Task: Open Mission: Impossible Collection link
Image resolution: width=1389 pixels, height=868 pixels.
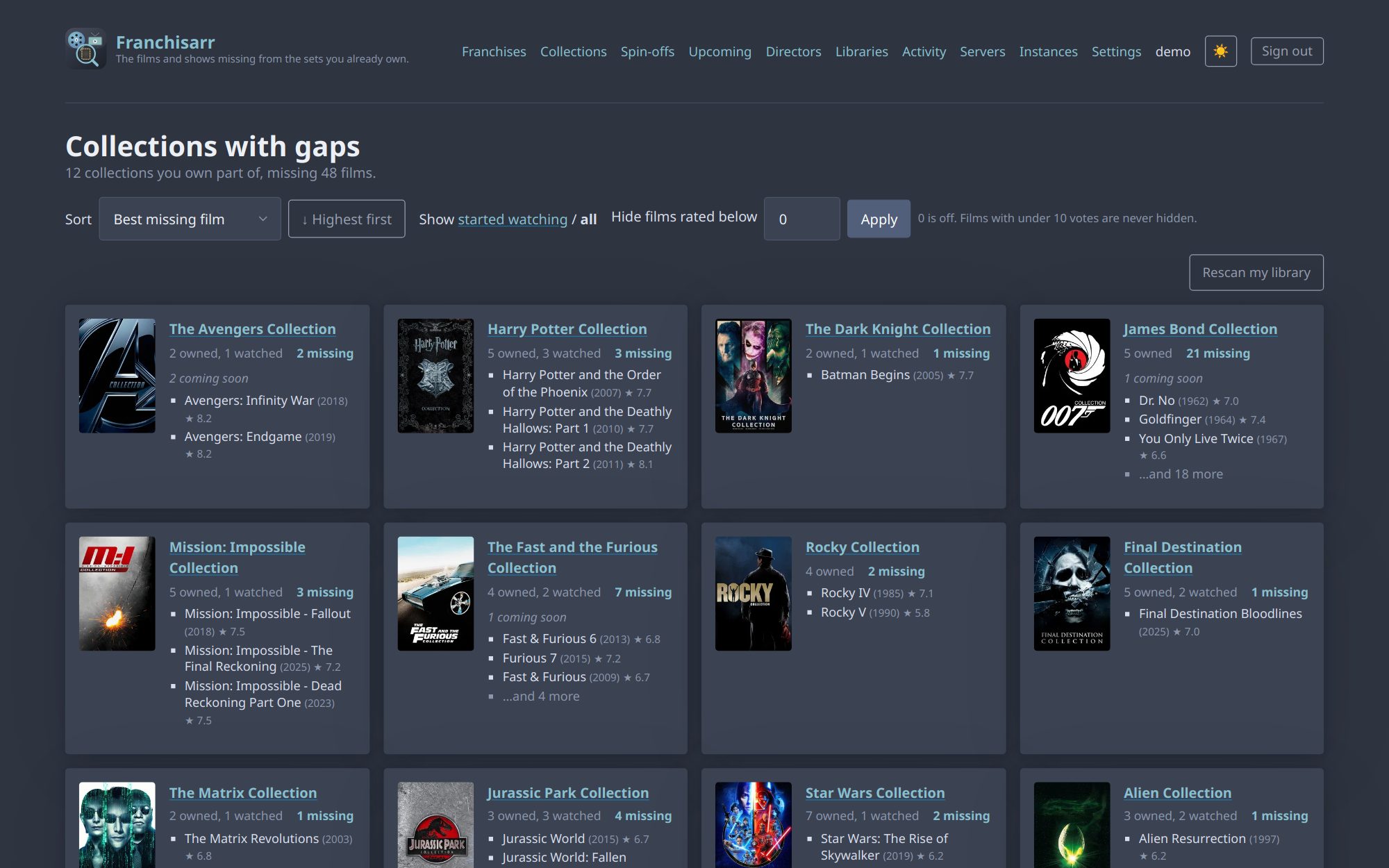Action: click(x=237, y=558)
